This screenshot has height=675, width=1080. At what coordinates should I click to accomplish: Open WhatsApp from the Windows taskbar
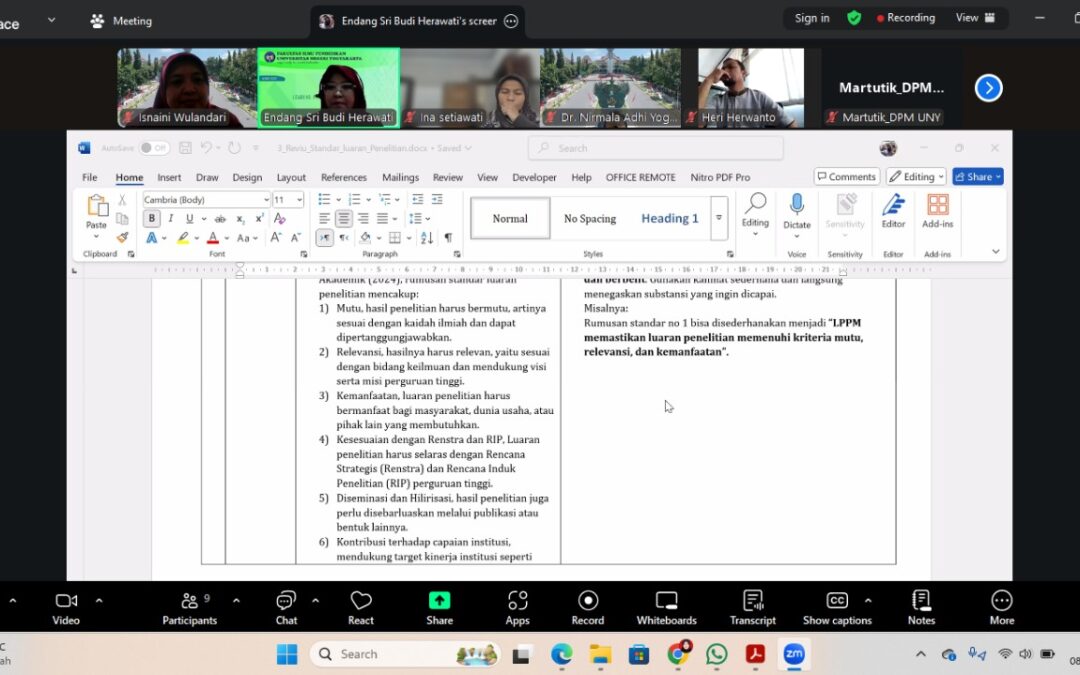pos(716,654)
